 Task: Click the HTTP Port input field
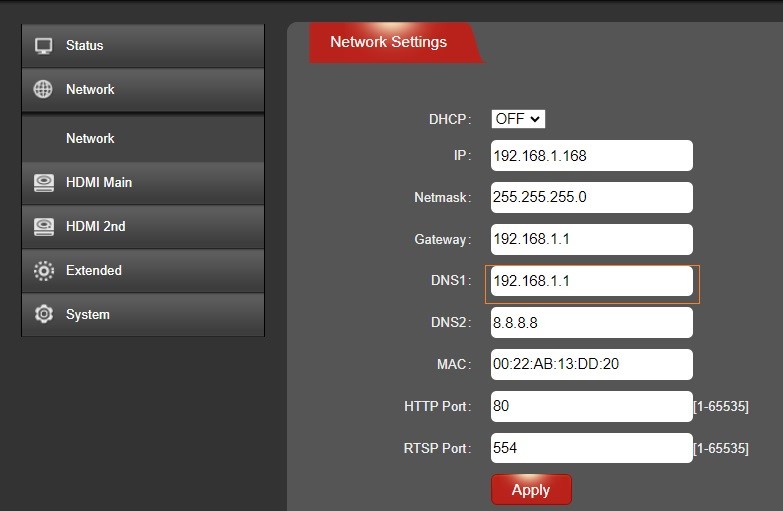coord(591,407)
